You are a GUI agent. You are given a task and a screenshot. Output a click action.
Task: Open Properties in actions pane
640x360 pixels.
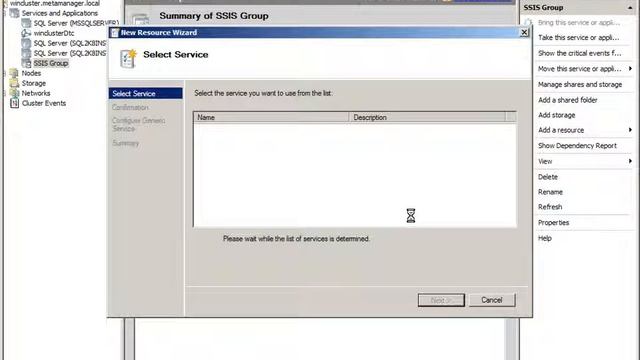click(553, 222)
